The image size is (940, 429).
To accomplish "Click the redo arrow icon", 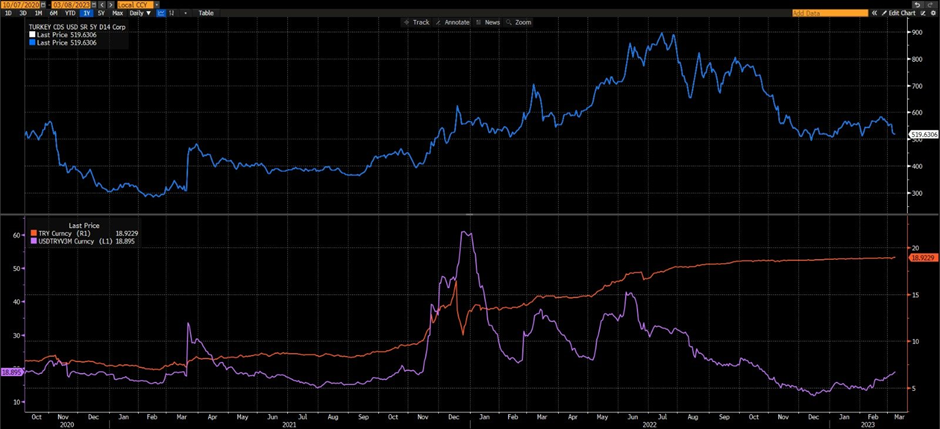I will pos(930,4).
